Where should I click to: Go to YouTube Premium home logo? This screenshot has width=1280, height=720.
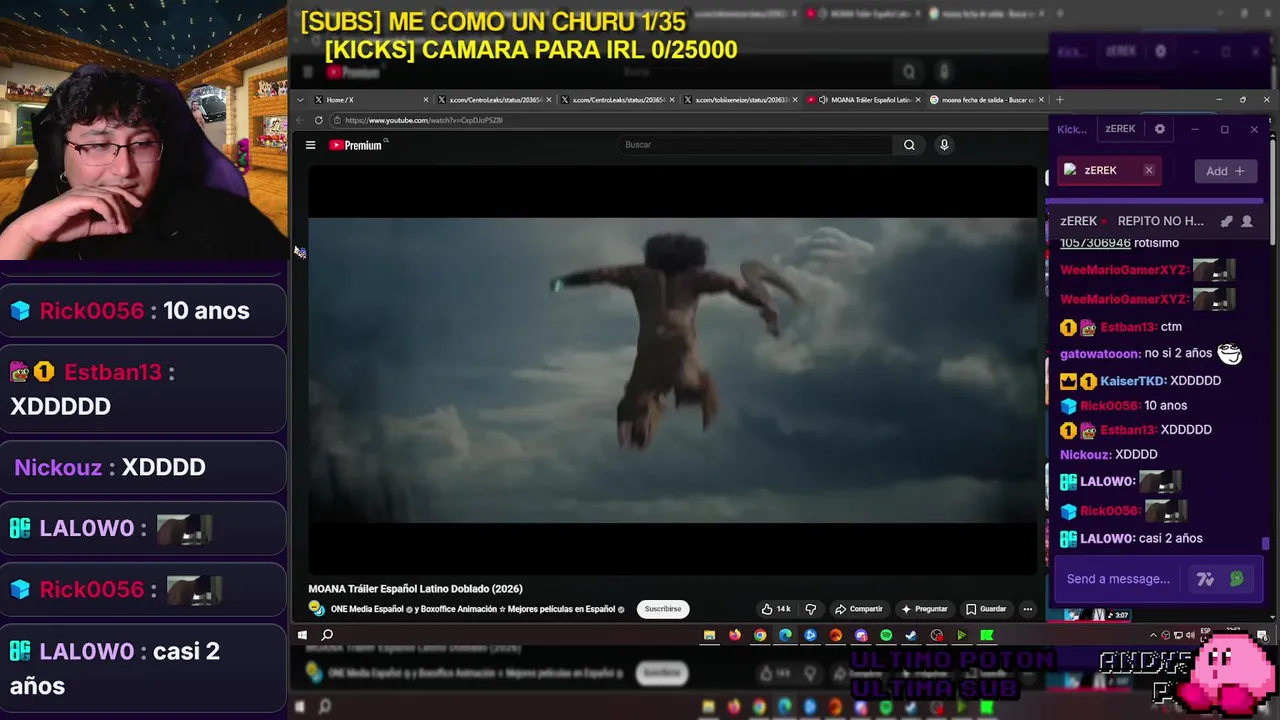click(356, 145)
